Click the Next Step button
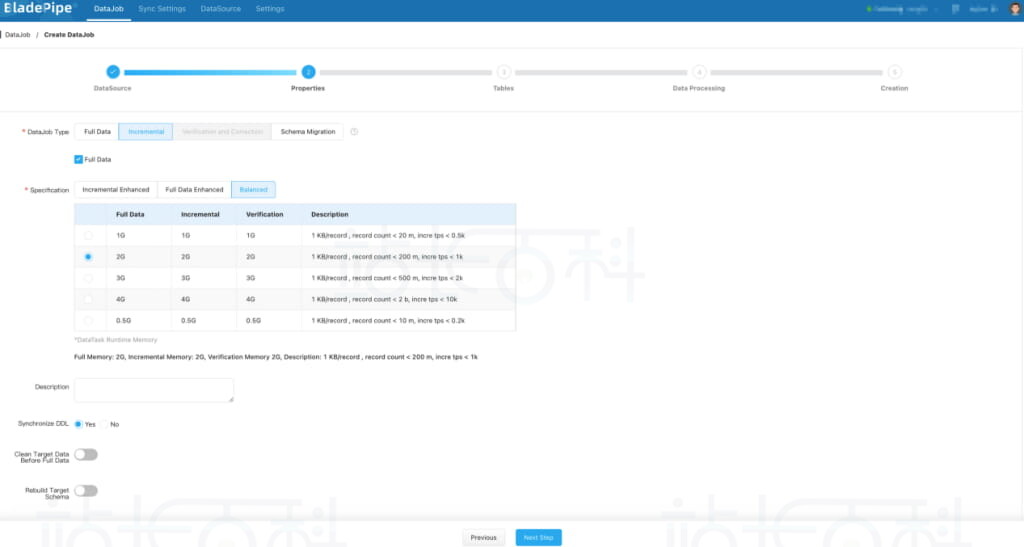This screenshot has width=1024, height=547. 538,538
